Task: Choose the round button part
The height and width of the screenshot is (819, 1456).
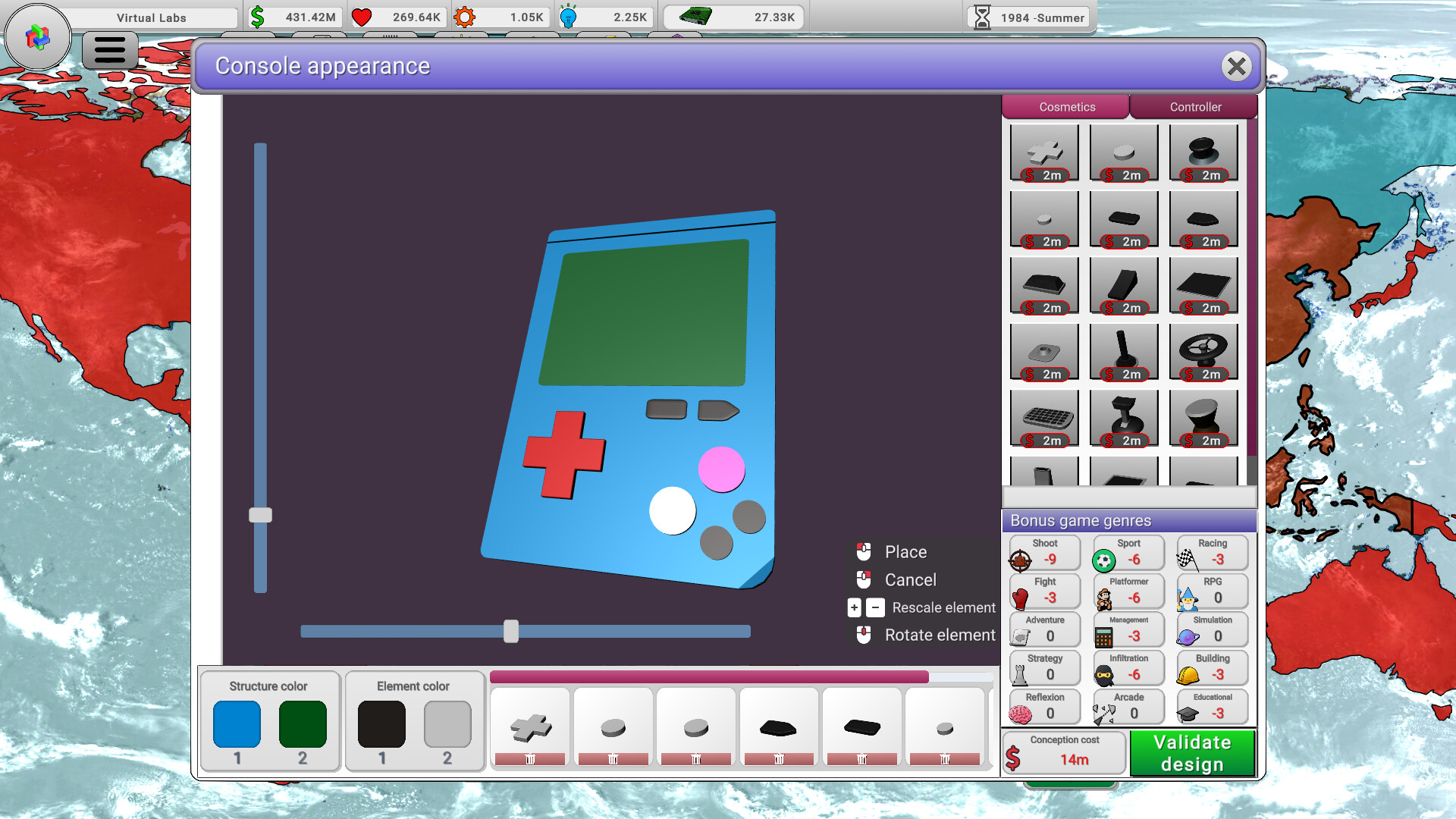Action: pyautogui.click(x=1124, y=152)
